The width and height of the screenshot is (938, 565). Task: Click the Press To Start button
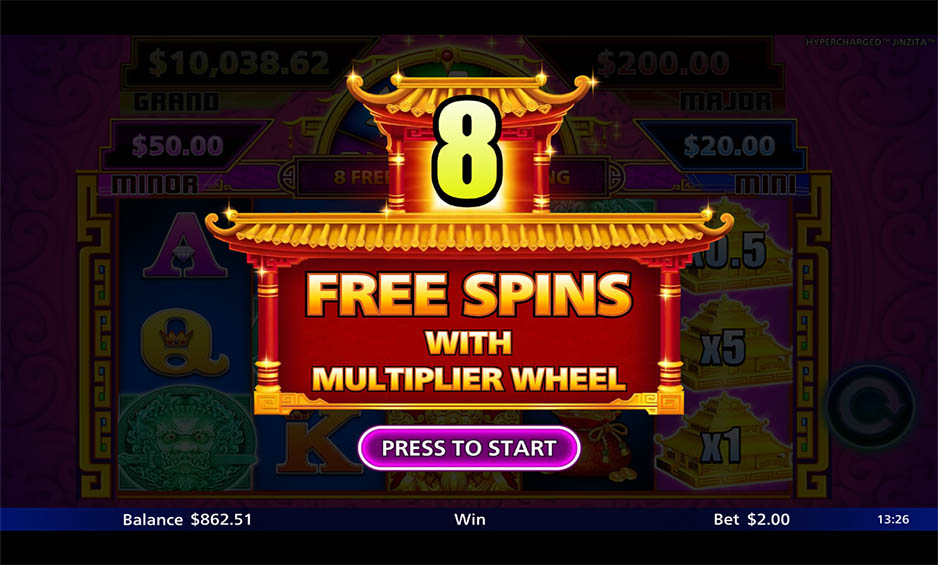[469, 448]
